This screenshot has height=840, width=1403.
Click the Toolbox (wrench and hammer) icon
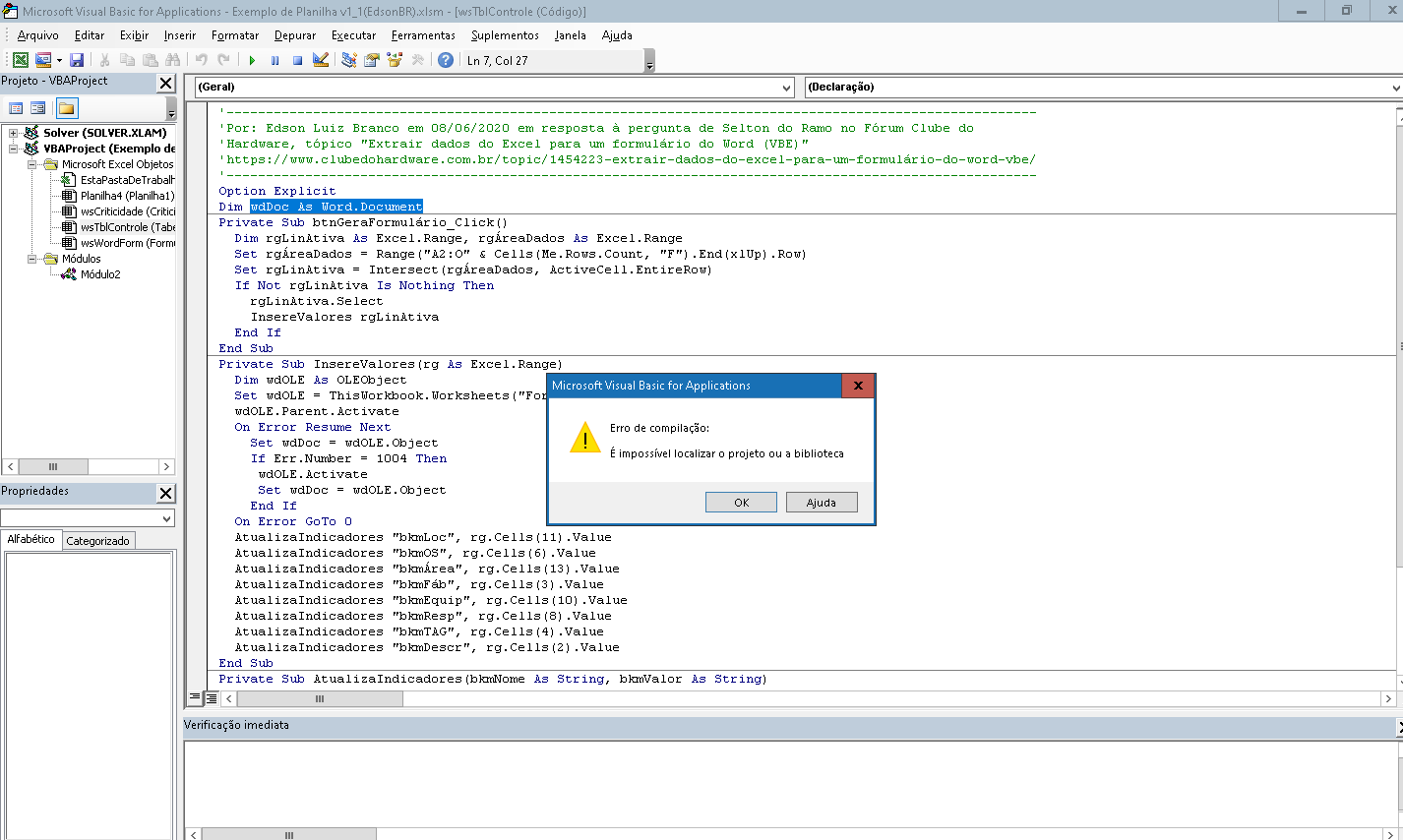pos(417,60)
